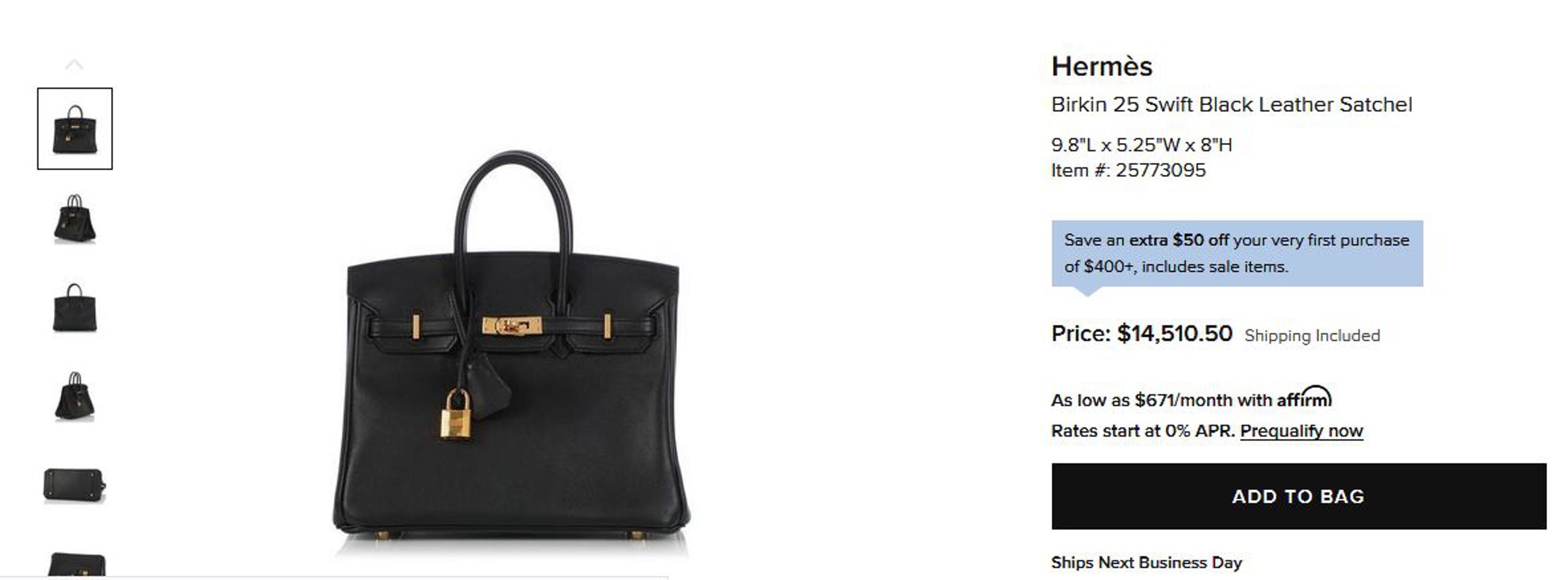This screenshot has width=1568, height=580.
Task: Click the 9.8"L x 5.25"W x 8"H dimensions
Action: tap(1141, 145)
